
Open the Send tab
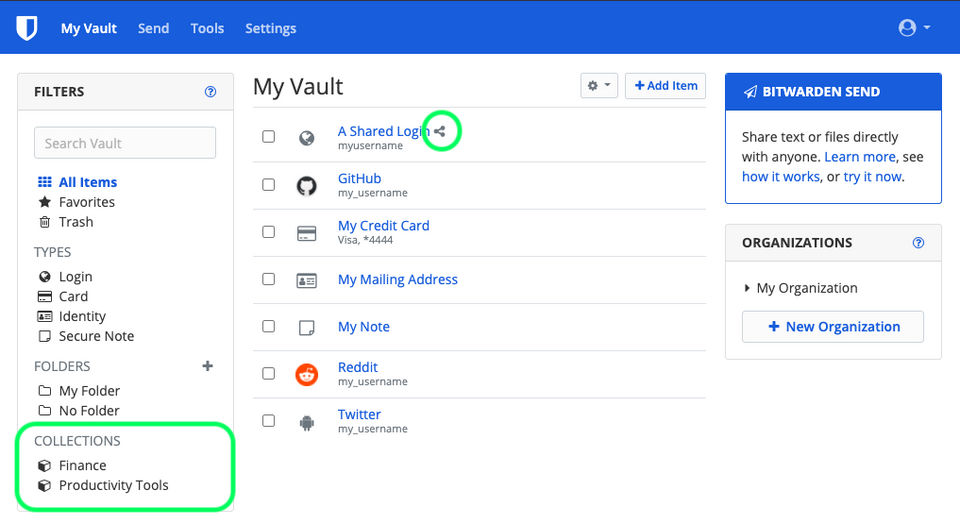click(153, 28)
